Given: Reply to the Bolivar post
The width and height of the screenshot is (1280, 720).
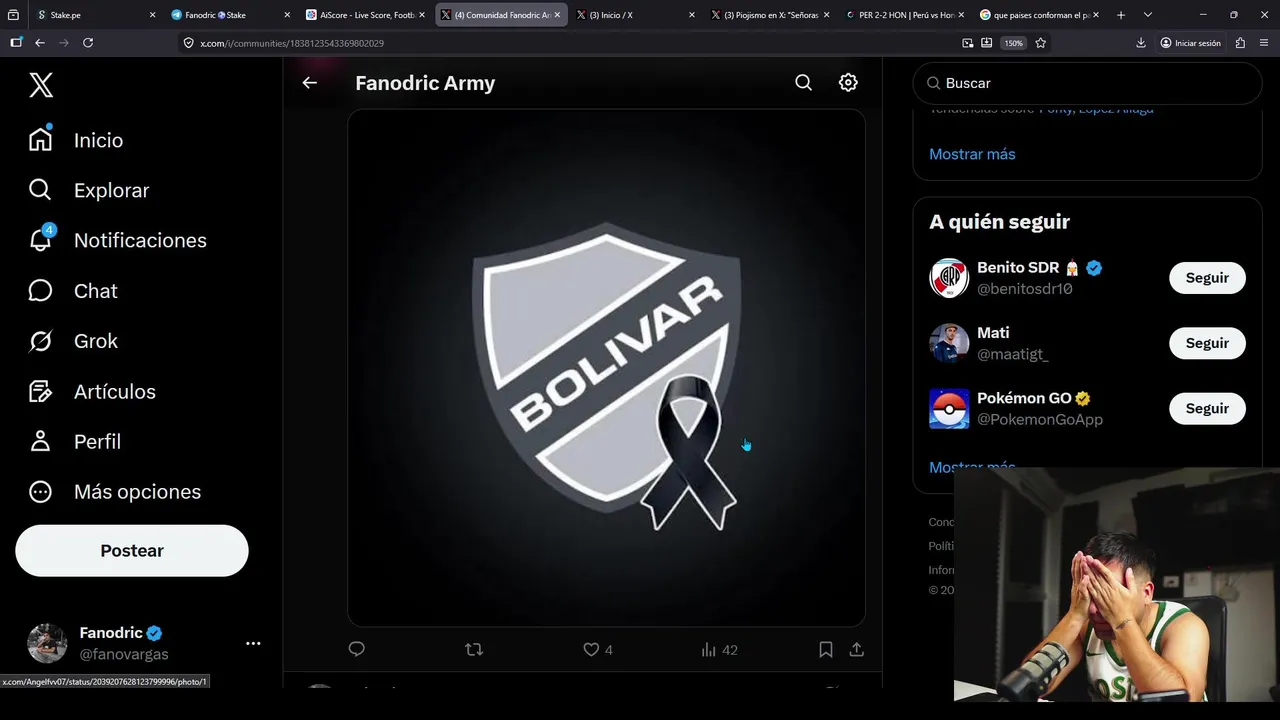Looking at the screenshot, I should 357,649.
